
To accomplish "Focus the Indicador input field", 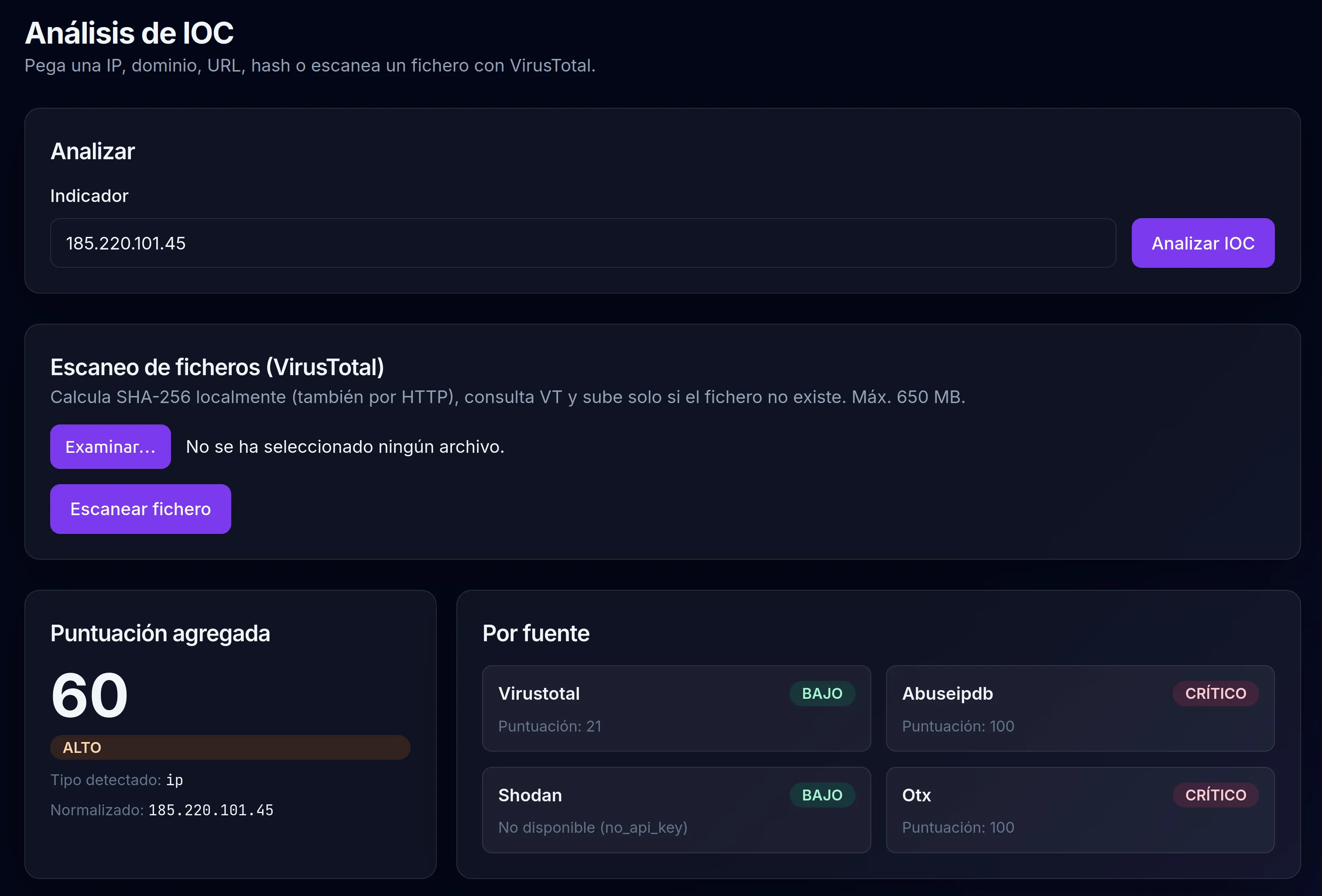I will tap(583, 243).
